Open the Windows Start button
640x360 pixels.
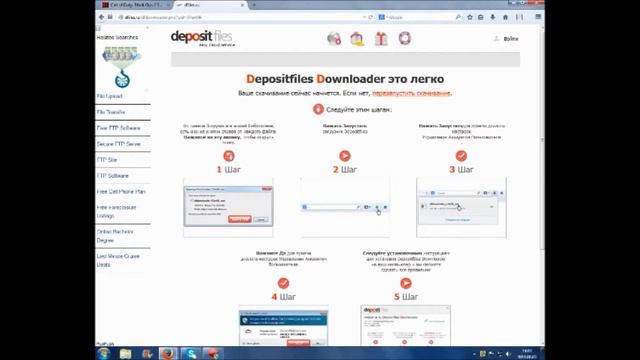point(104,353)
